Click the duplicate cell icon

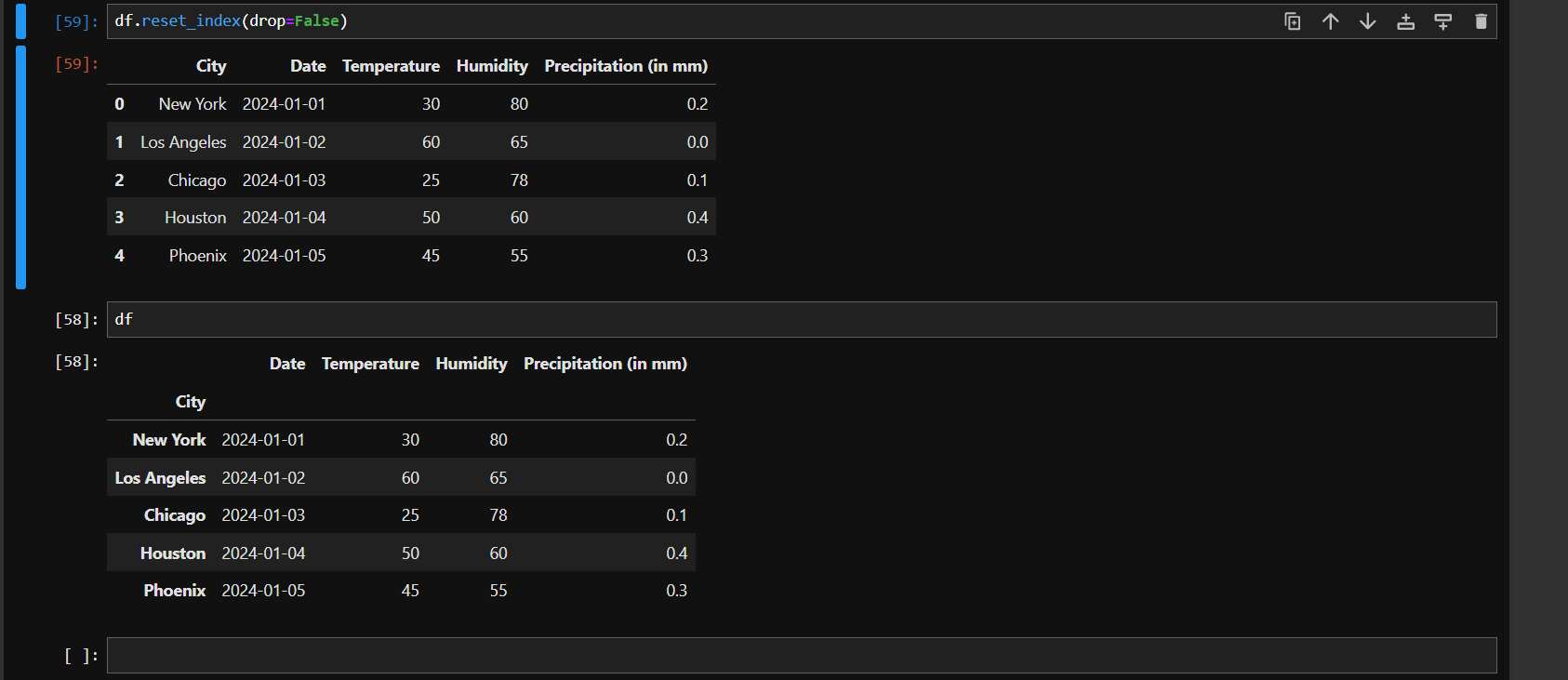[1293, 21]
